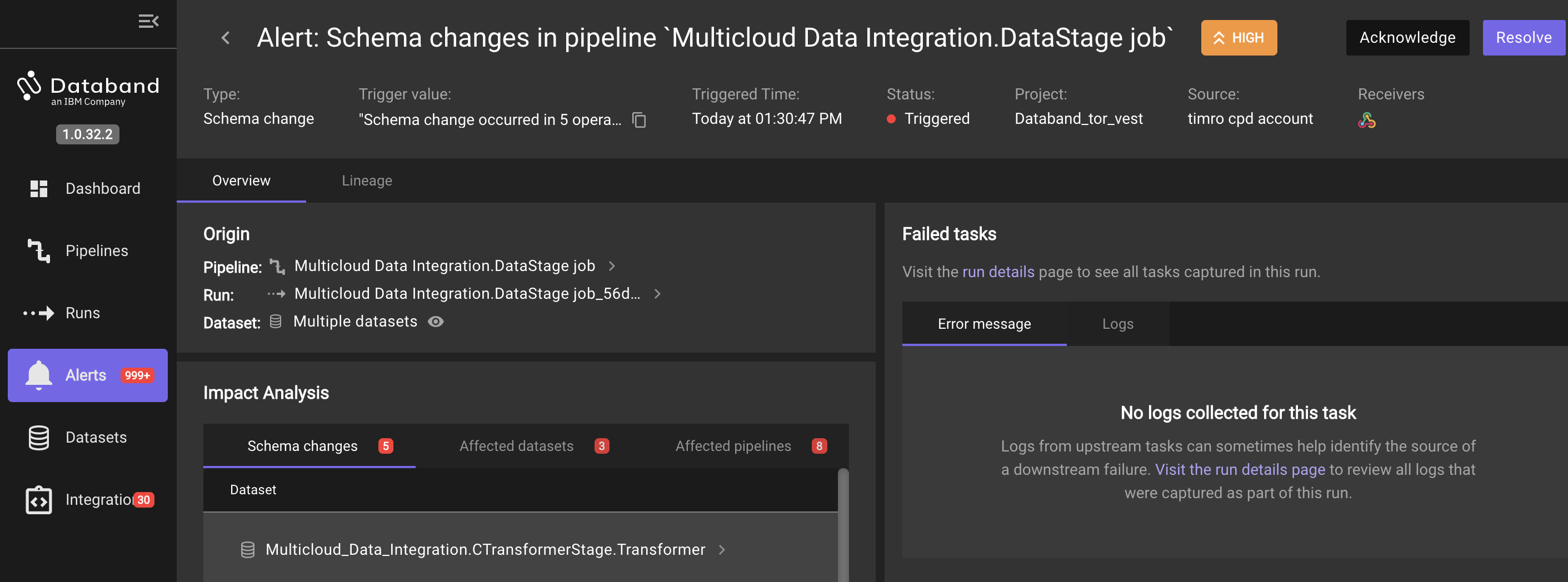This screenshot has height=582, width=1568.
Task: Open Integrations in the sidebar
Action: click(x=88, y=500)
